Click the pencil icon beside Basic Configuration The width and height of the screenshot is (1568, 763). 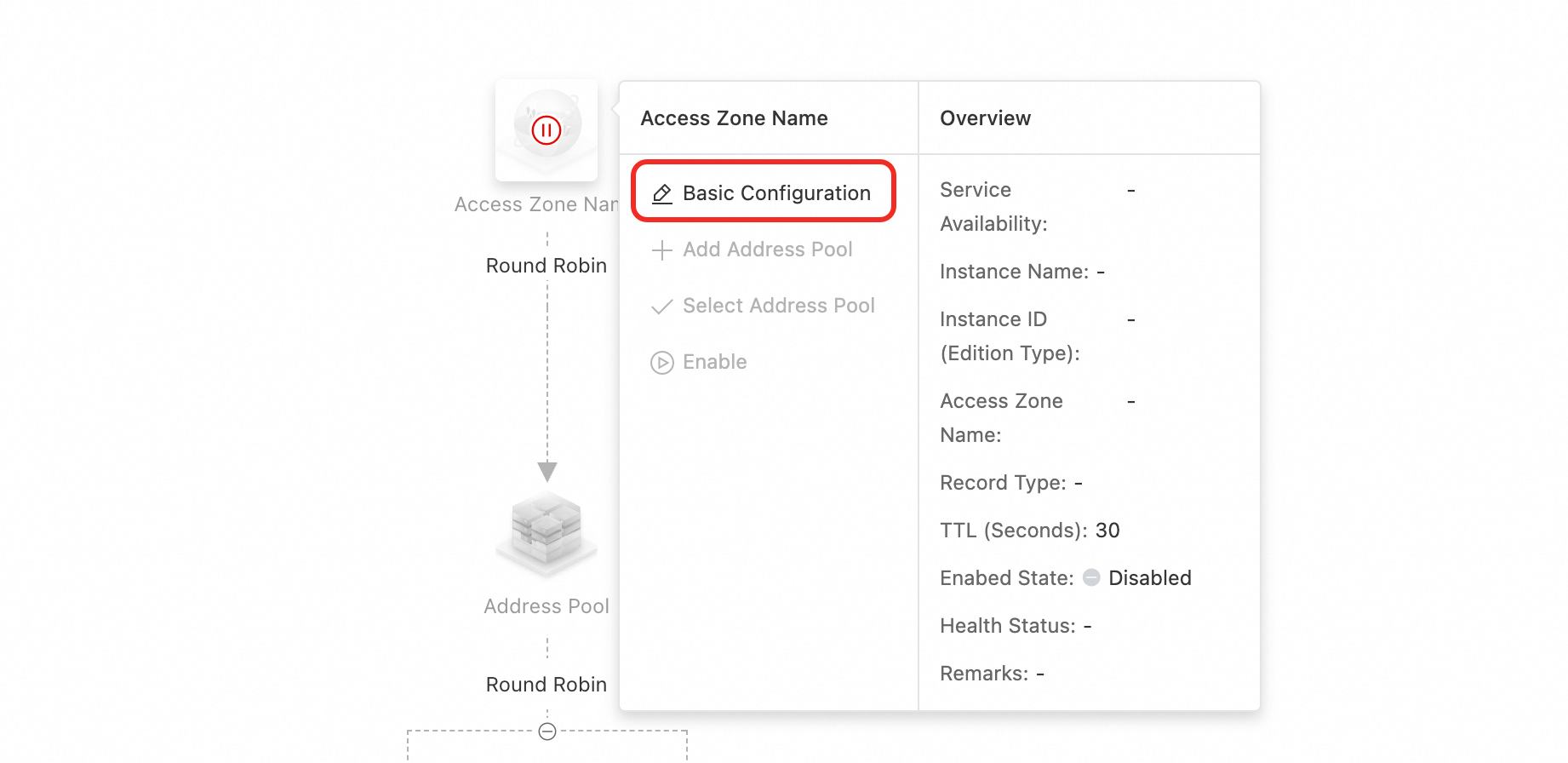[x=662, y=194]
